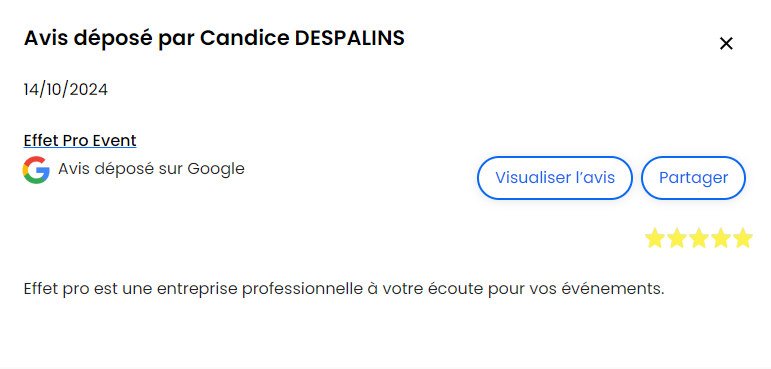The image size is (771, 369).
Task: Close the review dialog with the X
Action: coord(726,44)
